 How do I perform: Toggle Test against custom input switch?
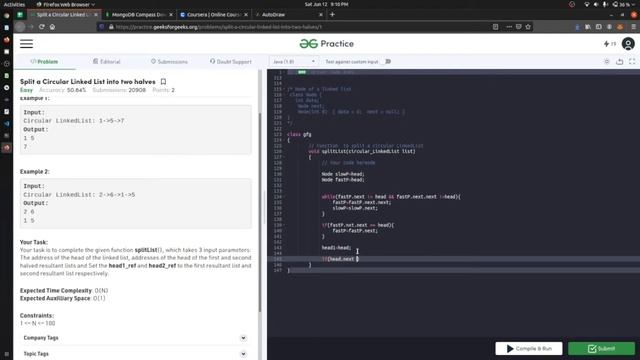click(x=387, y=62)
